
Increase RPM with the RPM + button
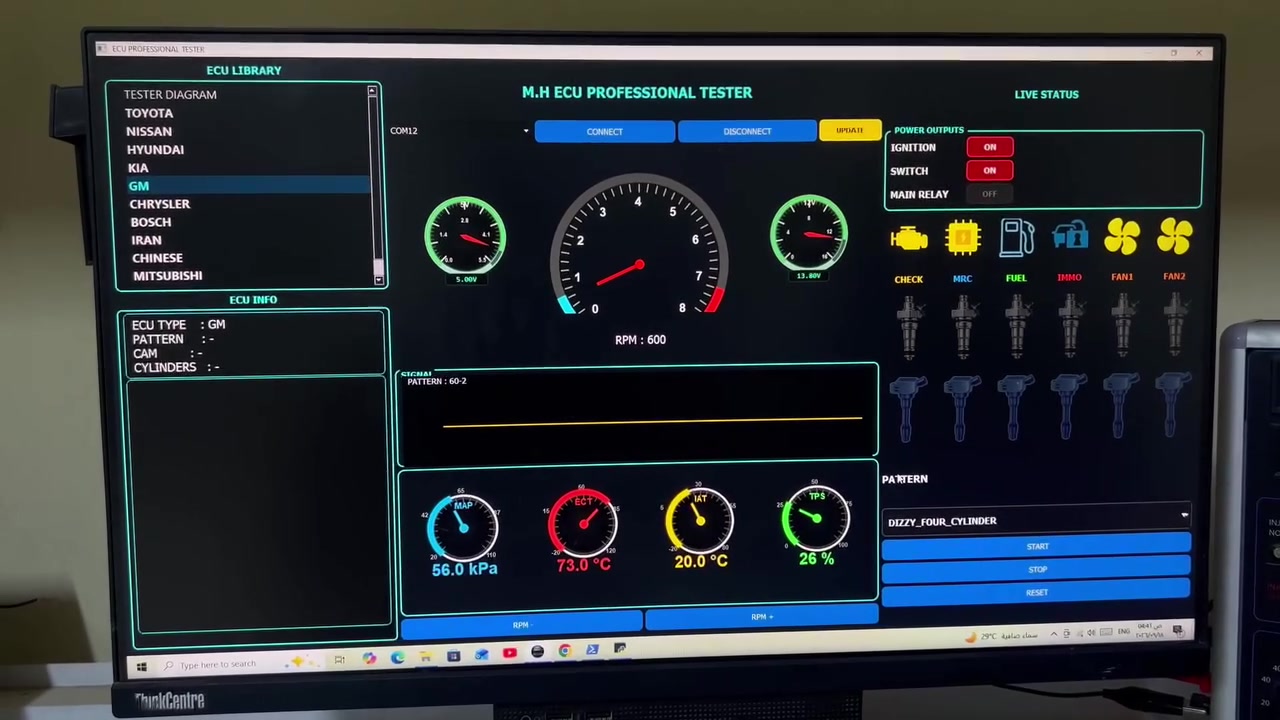(x=762, y=617)
